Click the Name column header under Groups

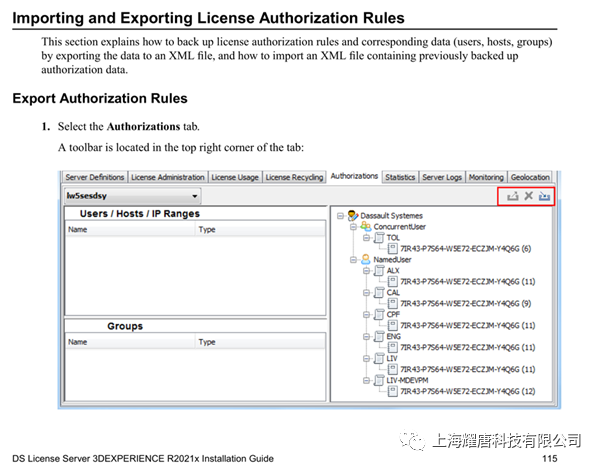[130, 342]
